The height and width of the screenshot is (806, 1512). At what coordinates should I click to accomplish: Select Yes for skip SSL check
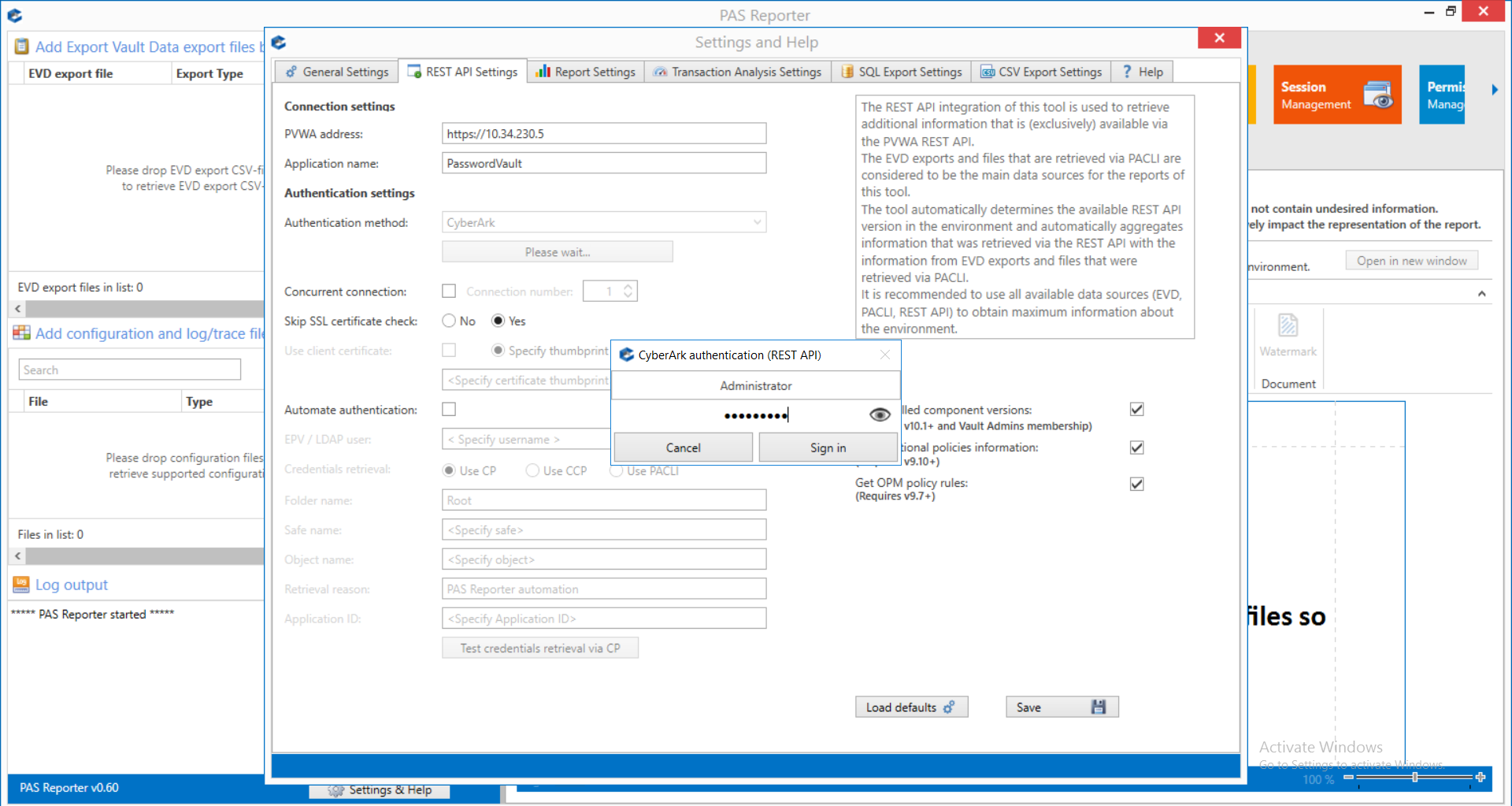point(498,321)
